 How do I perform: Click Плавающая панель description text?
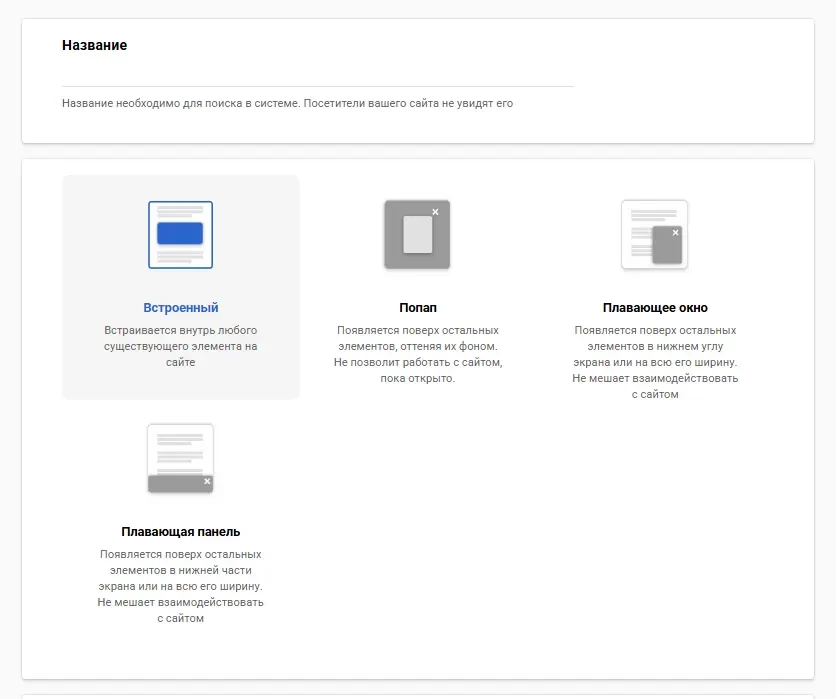(180, 586)
